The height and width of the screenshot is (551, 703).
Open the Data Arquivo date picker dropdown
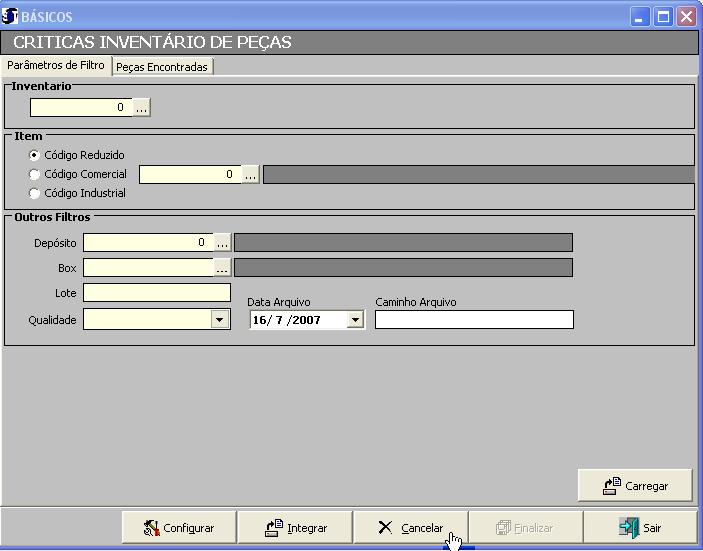pyautogui.click(x=355, y=320)
